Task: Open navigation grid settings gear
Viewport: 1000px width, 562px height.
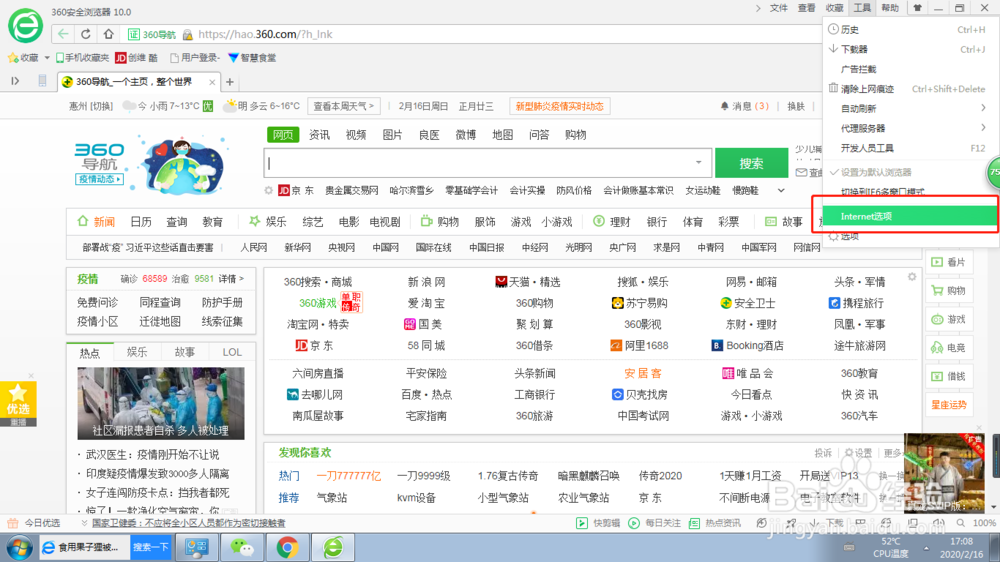Action: tap(912, 276)
